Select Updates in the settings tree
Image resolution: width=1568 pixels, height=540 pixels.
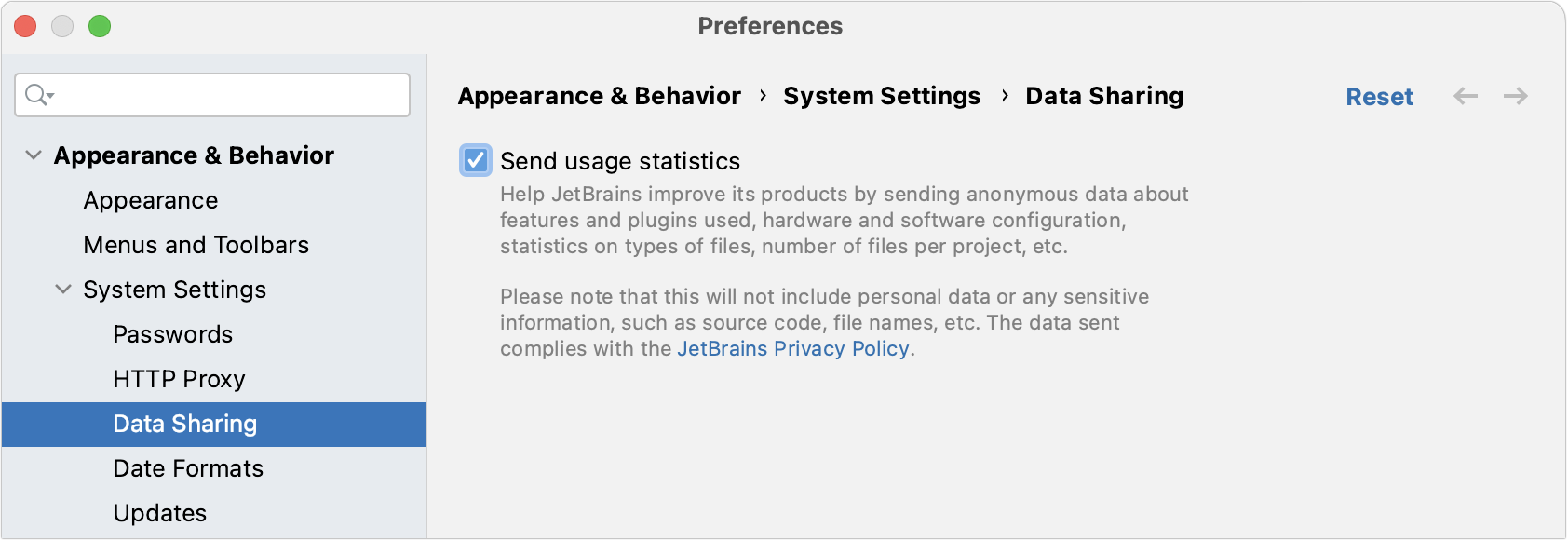point(159,513)
